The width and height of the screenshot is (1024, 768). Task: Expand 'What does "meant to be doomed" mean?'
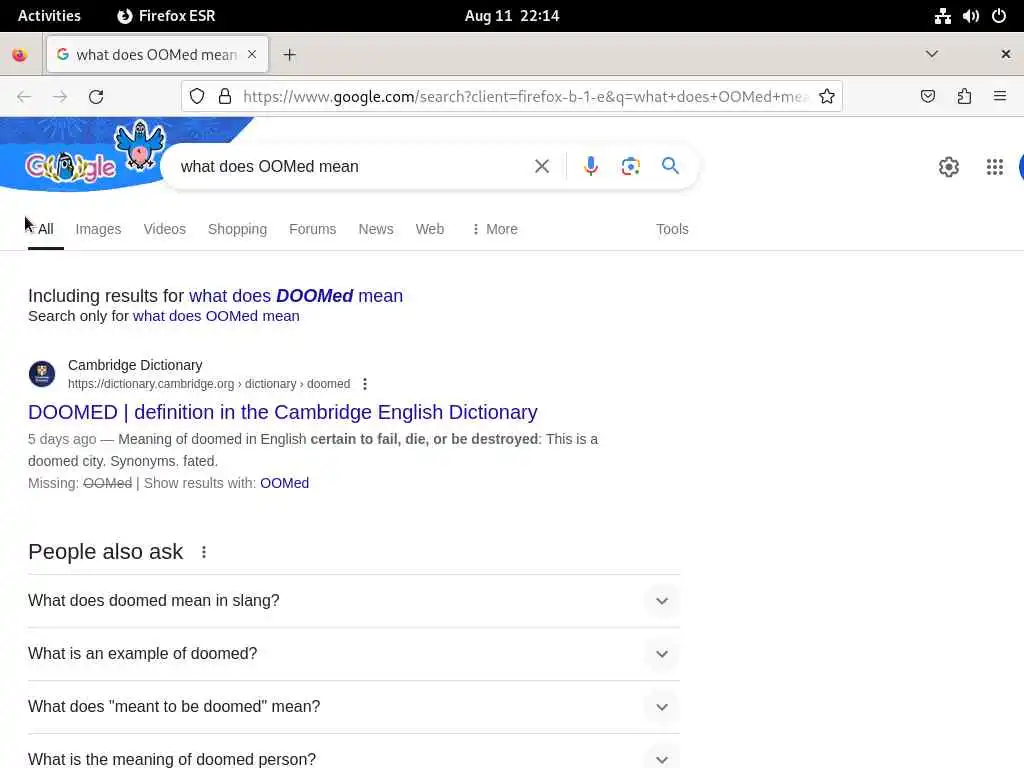pos(354,707)
